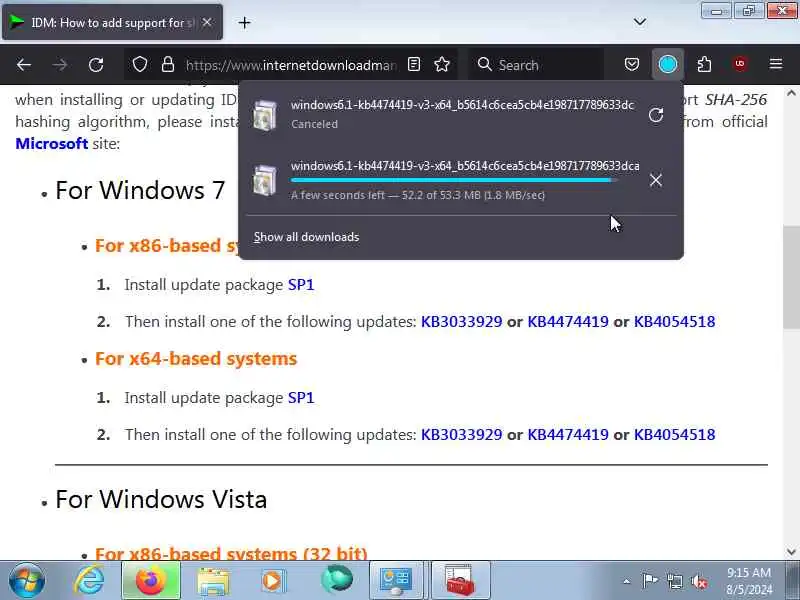Open Windows Media Player from taskbar
The width and height of the screenshot is (800, 600).
[272, 581]
